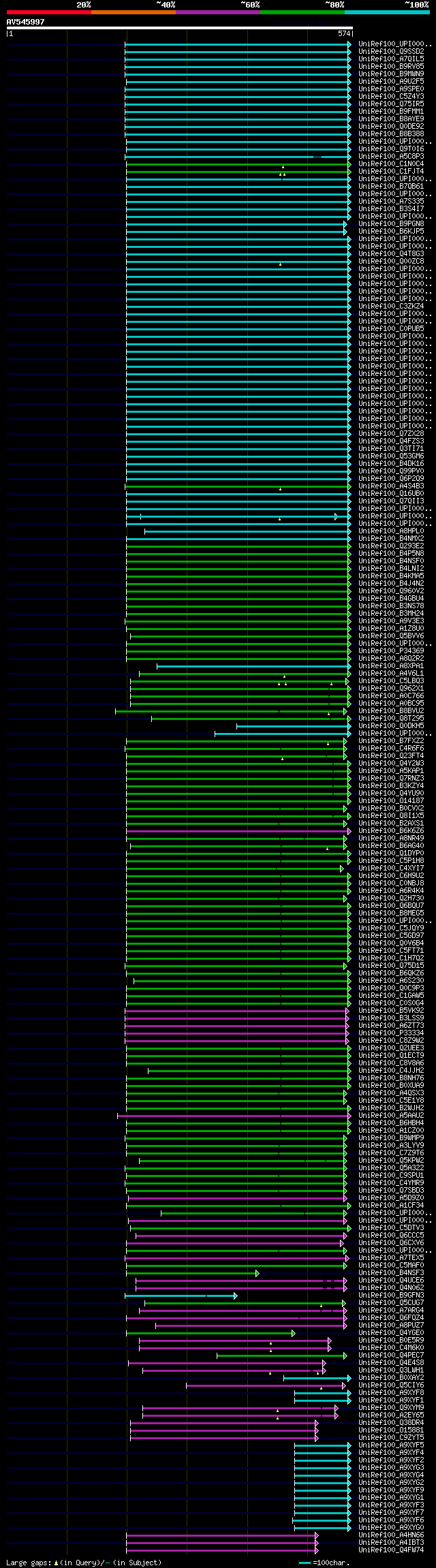Image resolution: width=436 pixels, height=1568 pixels.
Task: Click the UniRef100_A7S335 label
Action: [x=391, y=201]
